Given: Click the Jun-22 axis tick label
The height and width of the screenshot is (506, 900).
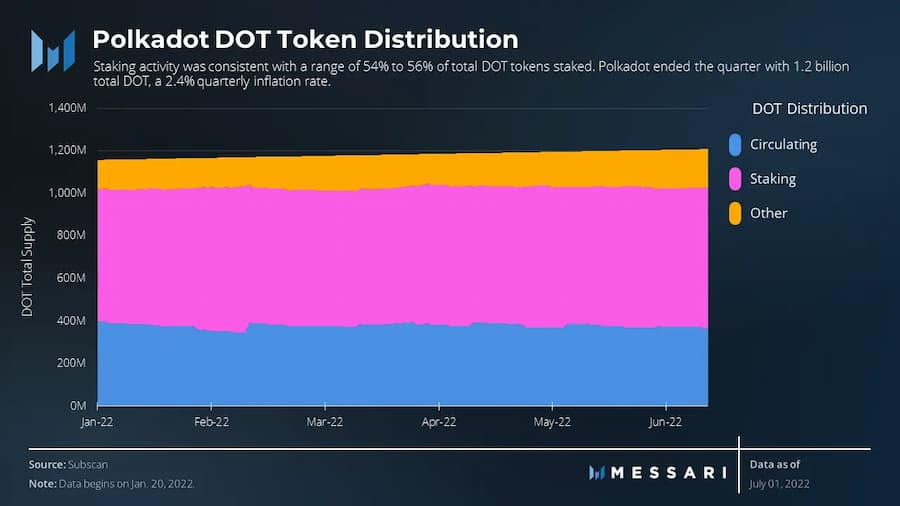Looking at the screenshot, I should tap(665, 422).
